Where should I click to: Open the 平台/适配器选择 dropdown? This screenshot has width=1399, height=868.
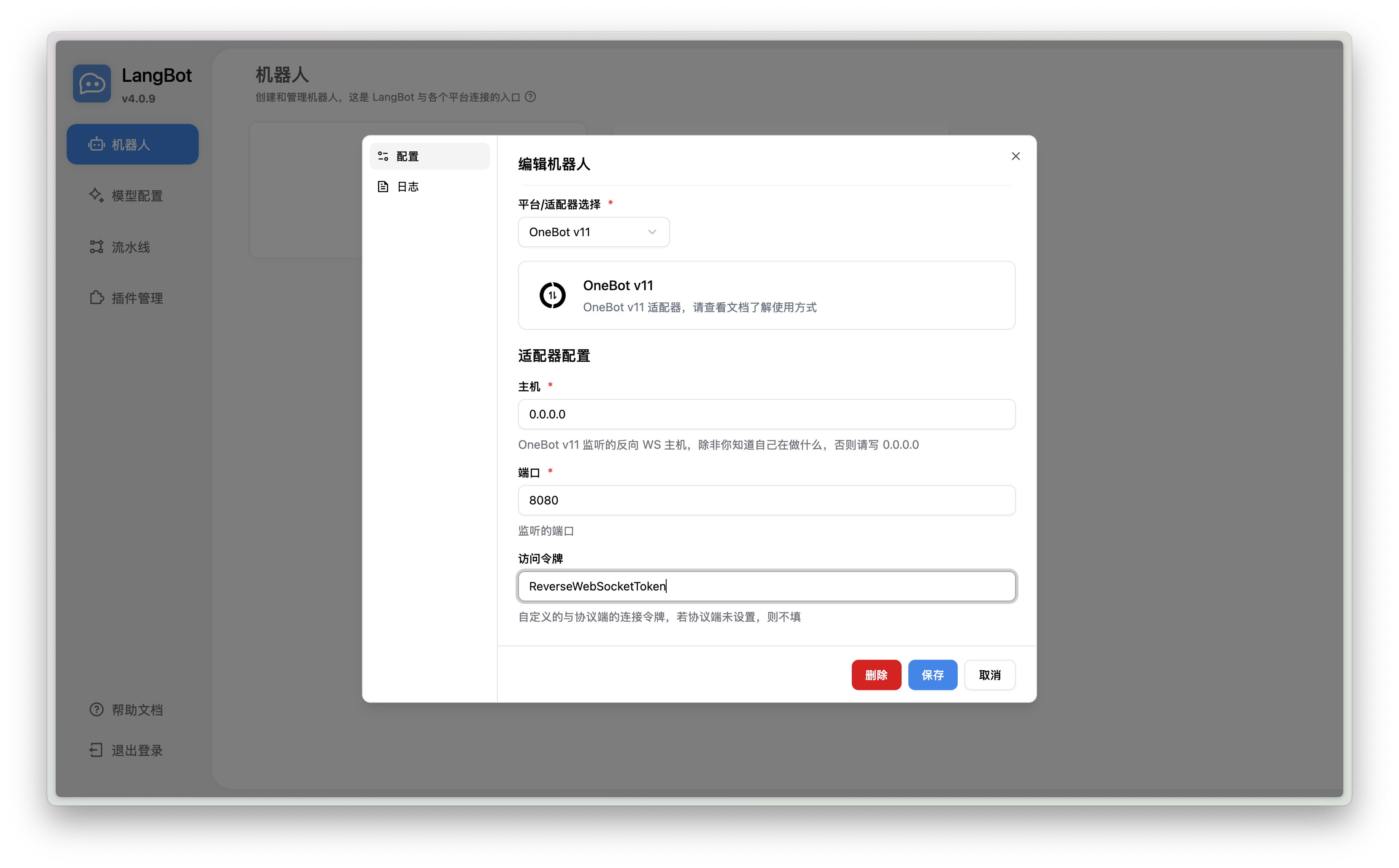pyautogui.click(x=593, y=232)
